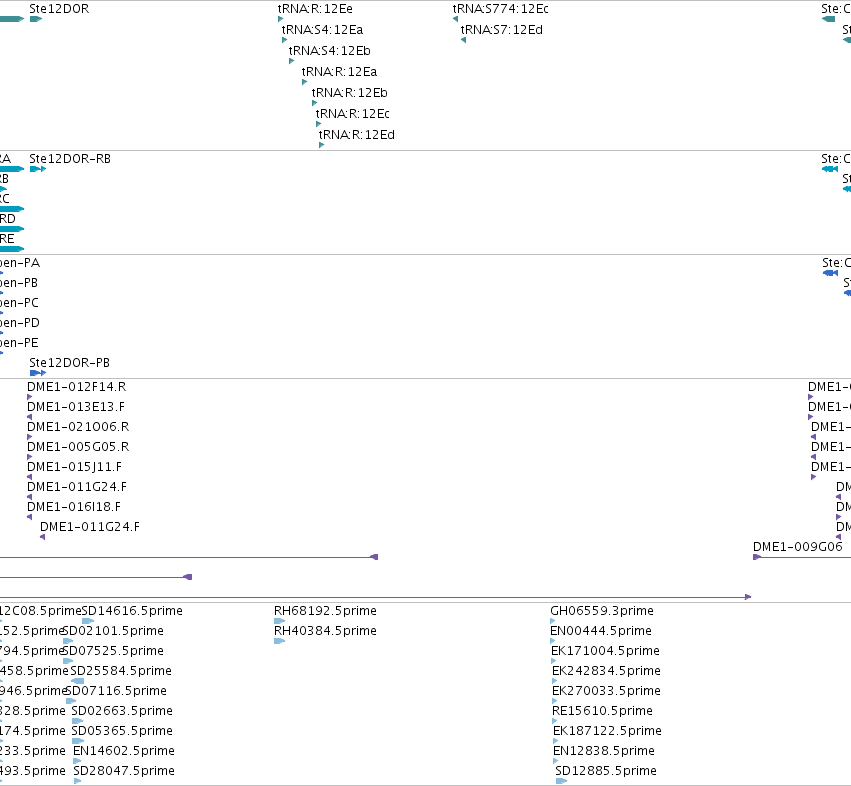Select the tRNA:S774:12Ec reverse-strand arrow
Image resolution: width=851 pixels, height=786 pixels.
(x=455, y=19)
